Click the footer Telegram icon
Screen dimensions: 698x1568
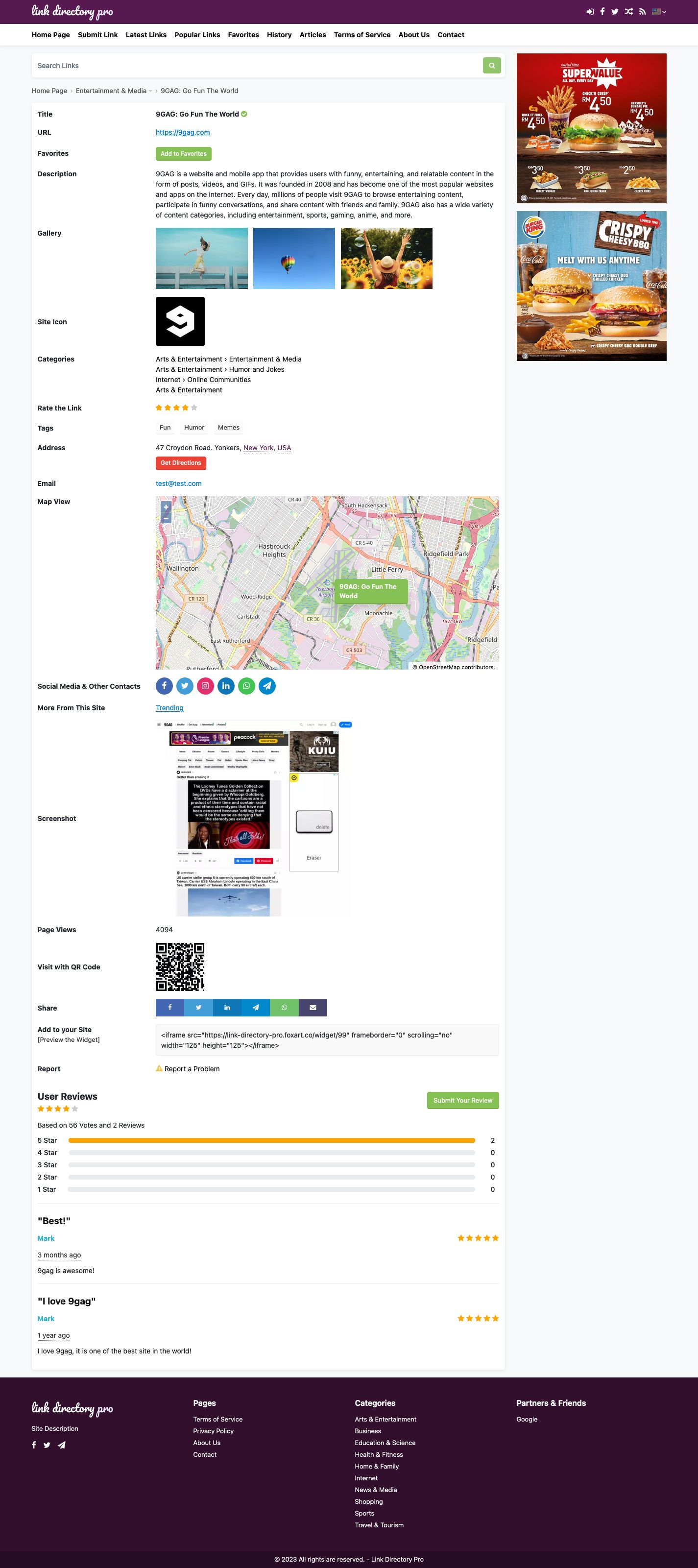61,1445
